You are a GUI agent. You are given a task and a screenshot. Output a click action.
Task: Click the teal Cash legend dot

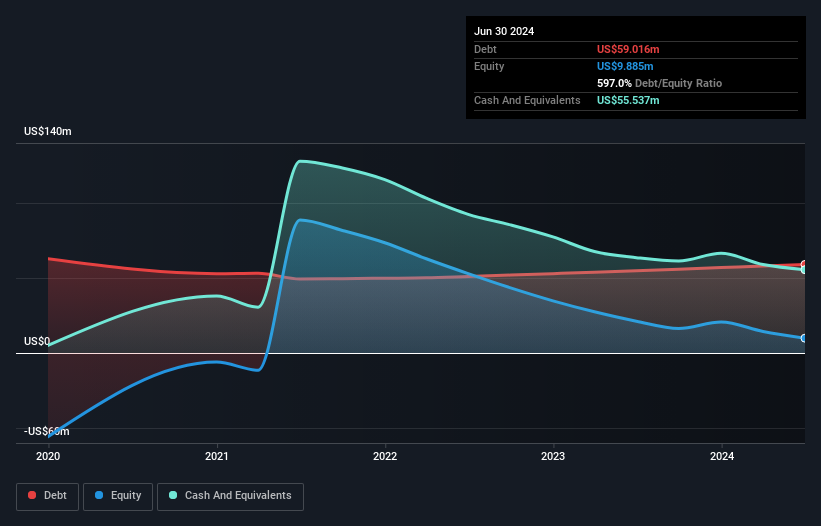pos(173,495)
